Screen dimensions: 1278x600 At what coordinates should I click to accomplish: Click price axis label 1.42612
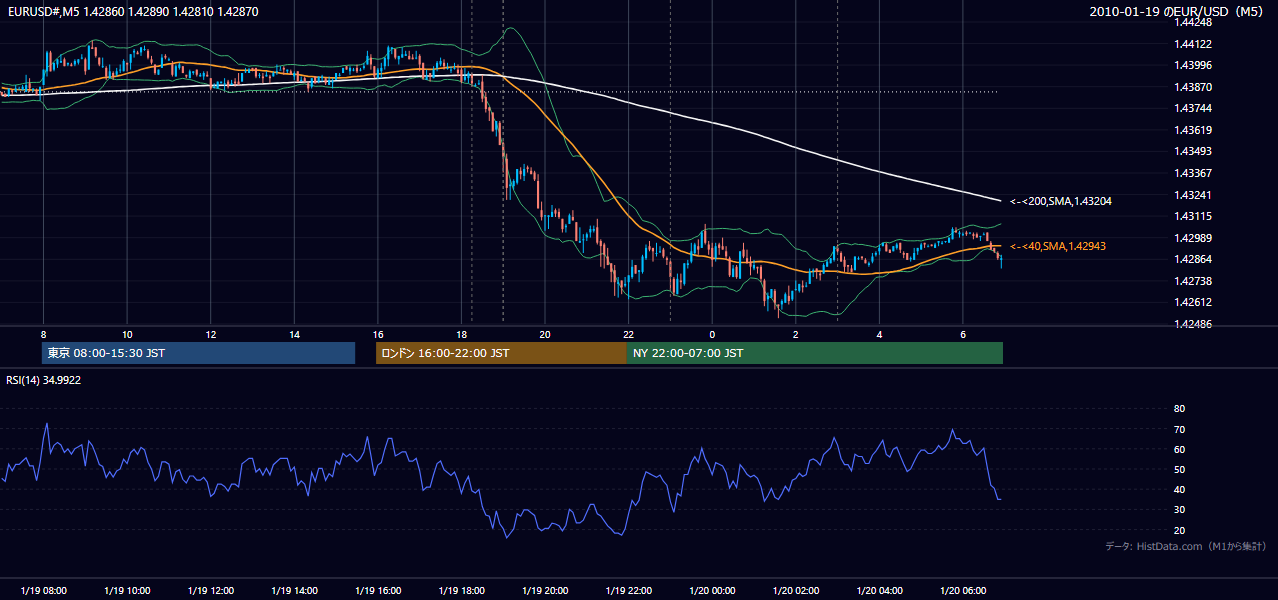point(1194,302)
